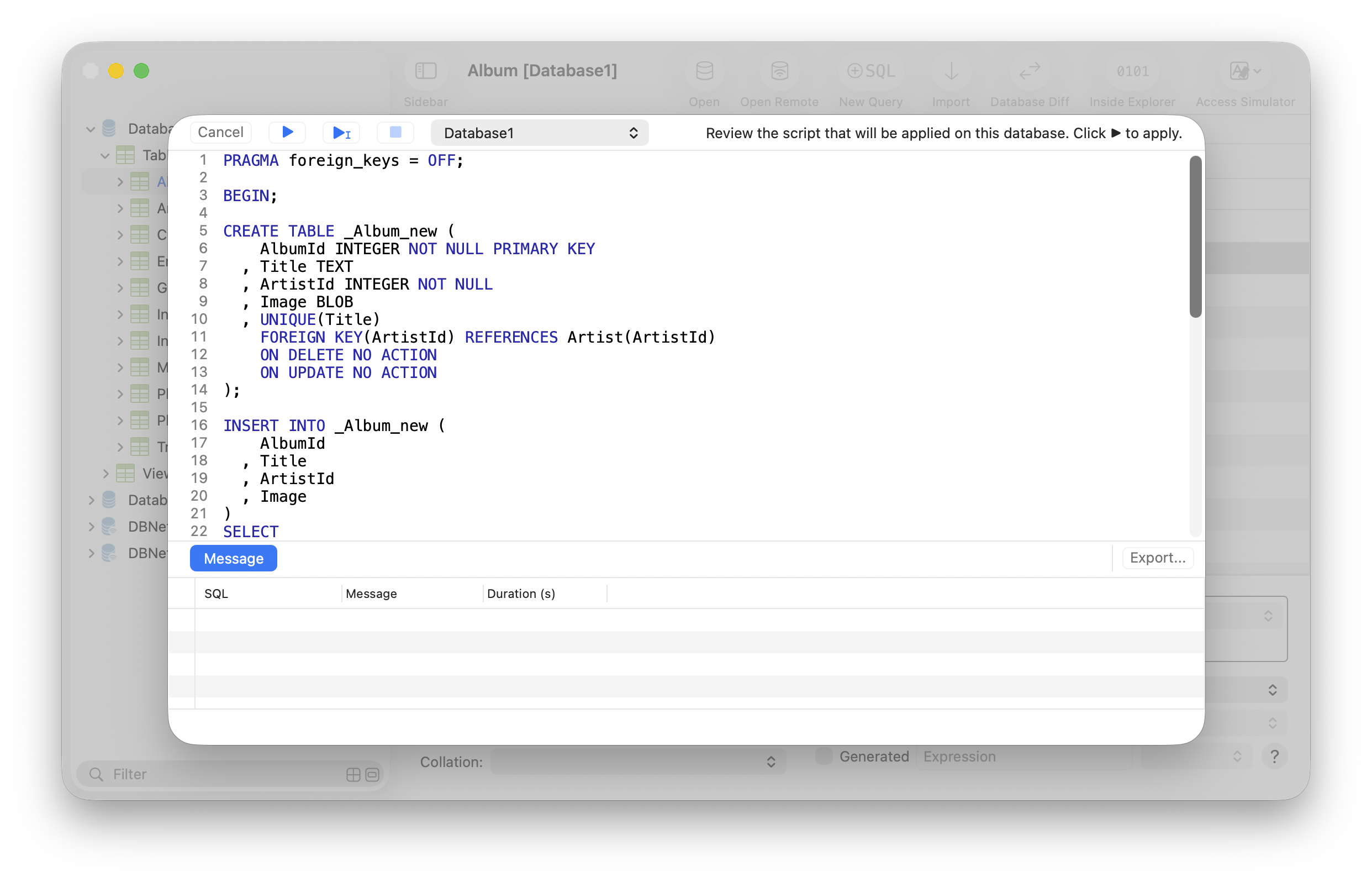Click the Import arrow icon
Screen dimensions: 1372x882
pos(951,71)
